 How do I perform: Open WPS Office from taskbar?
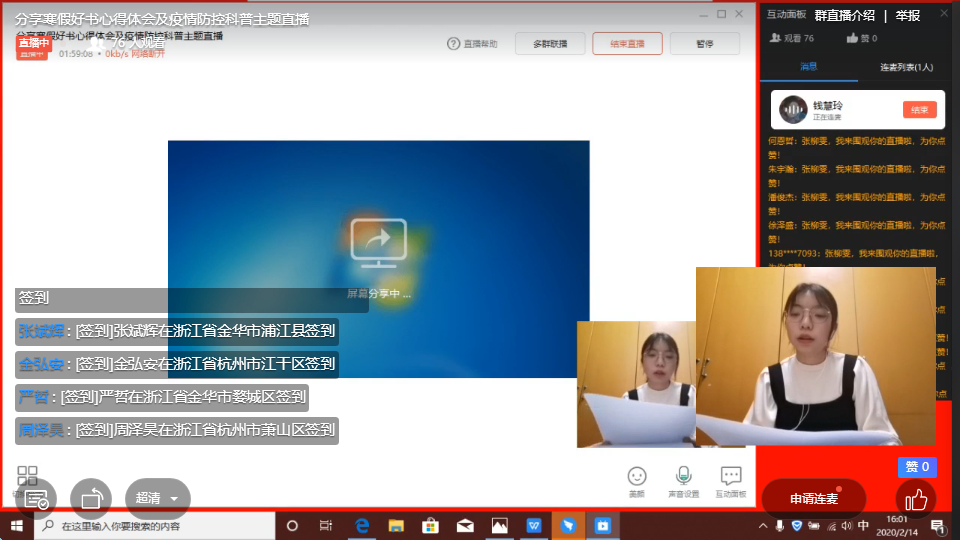tap(534, 526)
